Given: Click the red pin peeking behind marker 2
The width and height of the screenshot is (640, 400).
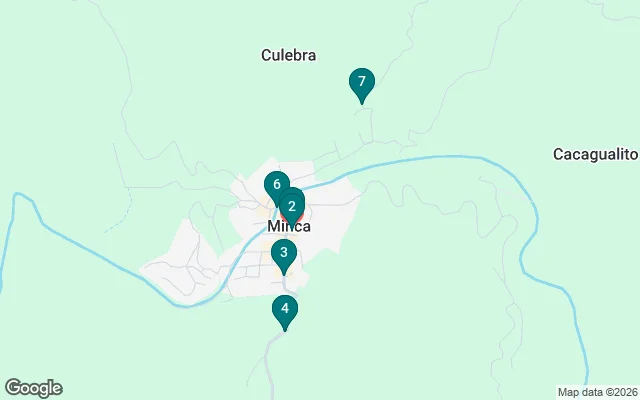Looking at the screenshot, I should click(301, 216).
